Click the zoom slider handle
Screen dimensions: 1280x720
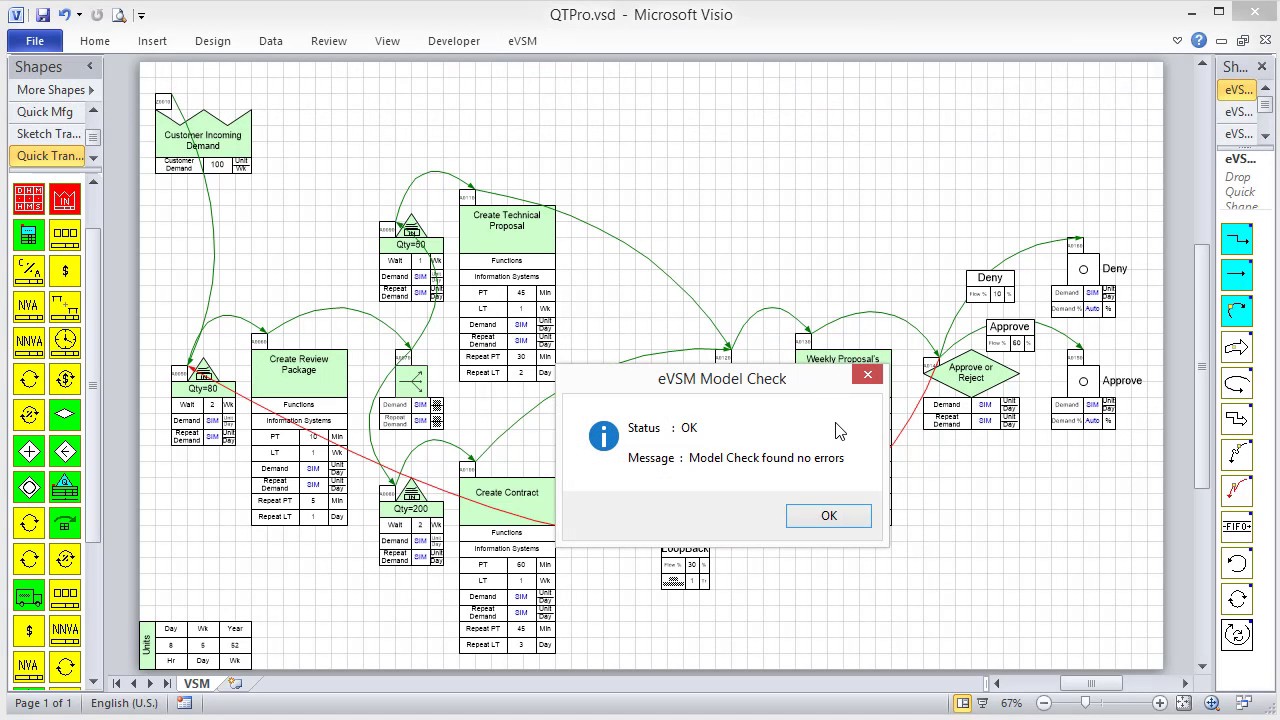[1085, 703]
